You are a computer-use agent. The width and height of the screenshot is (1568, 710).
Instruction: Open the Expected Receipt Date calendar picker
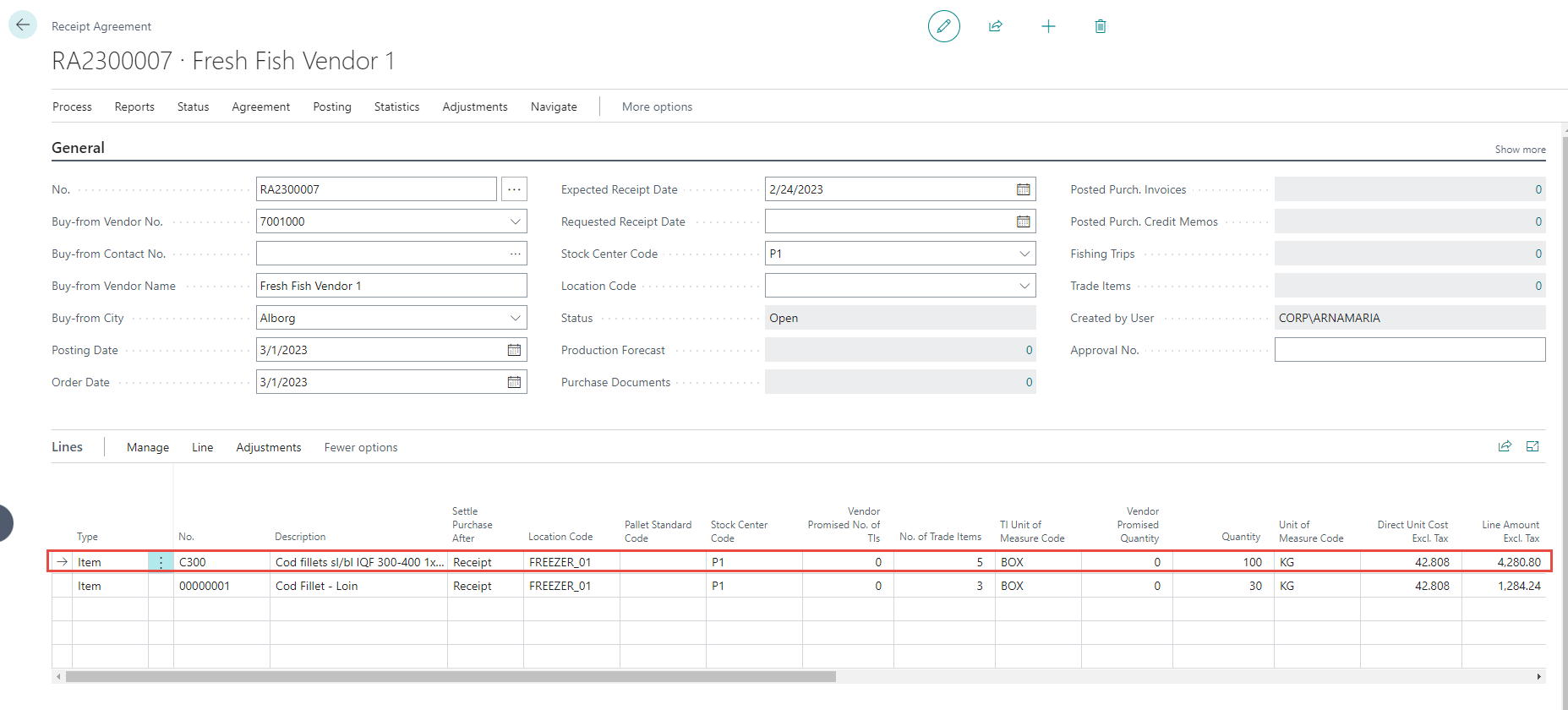tap(1023, 189)
